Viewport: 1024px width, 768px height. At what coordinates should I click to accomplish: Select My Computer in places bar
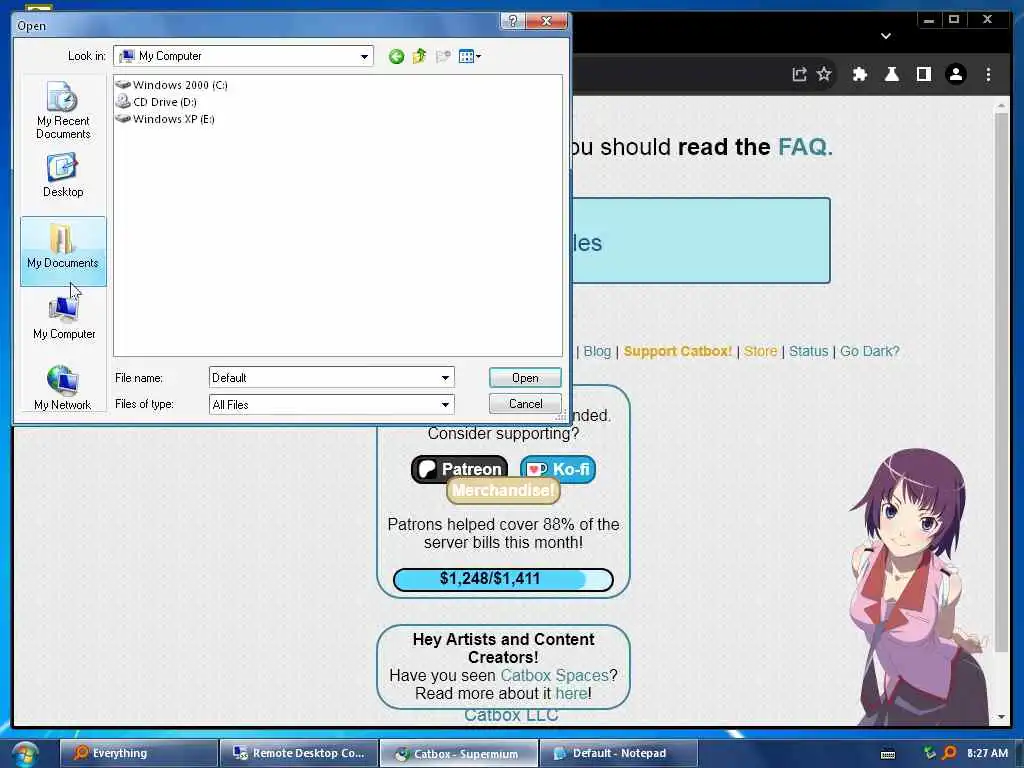coord(64,319)
